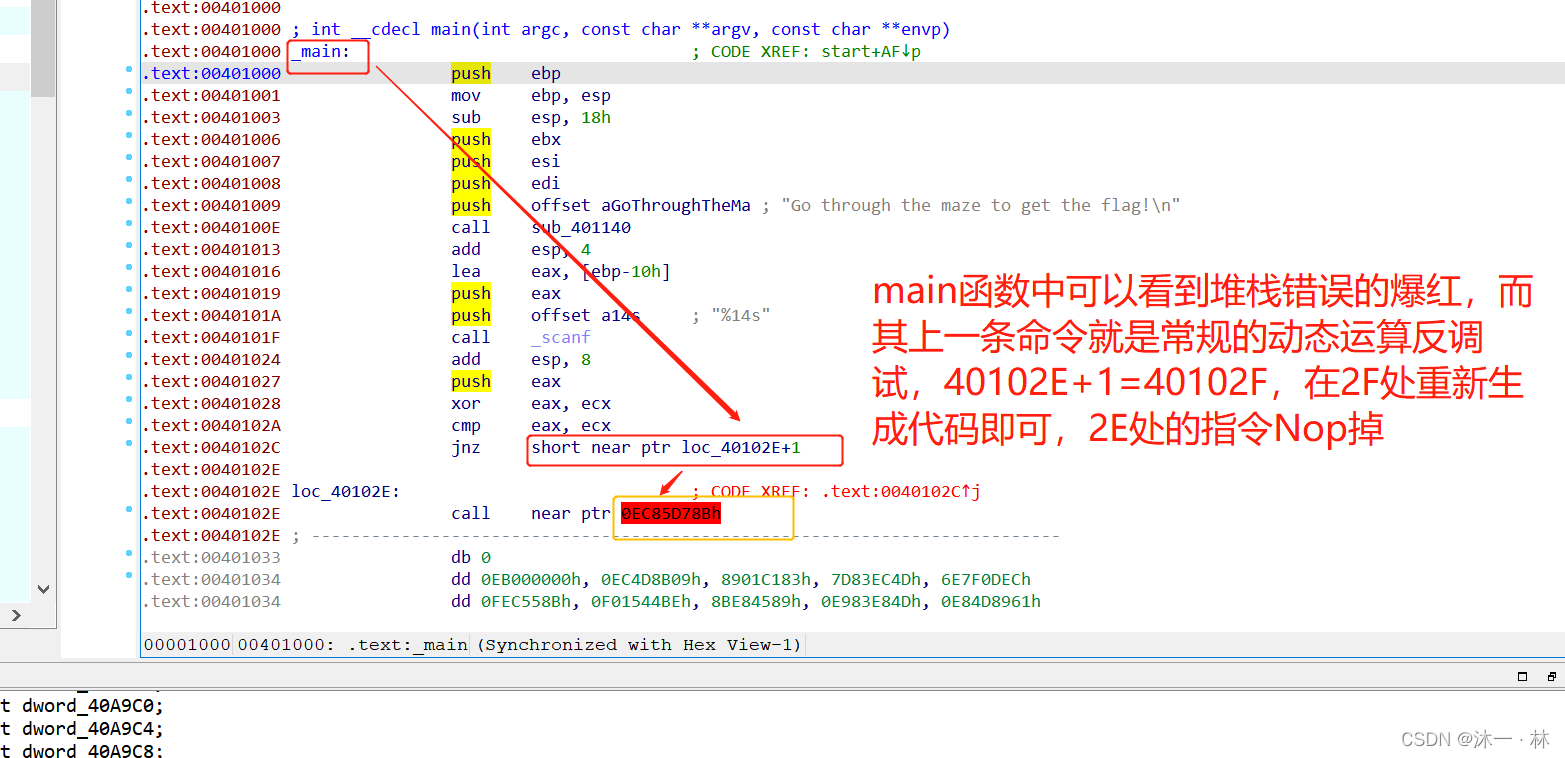Select the _main: label
The height and width of the screenshot is (758, 1565).
click(x=321, y=51)
